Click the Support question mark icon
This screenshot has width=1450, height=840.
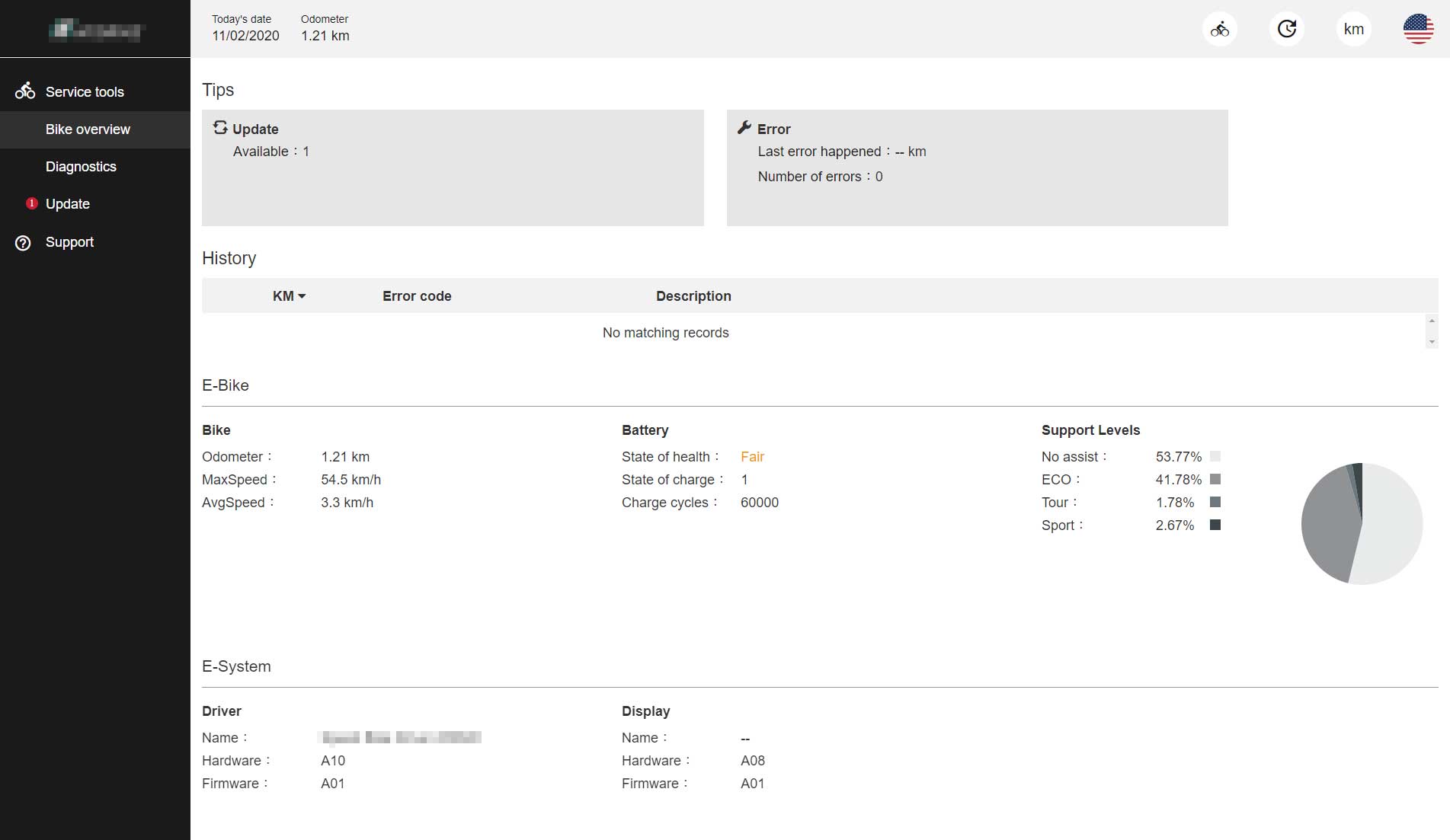(x=24, y=243)
